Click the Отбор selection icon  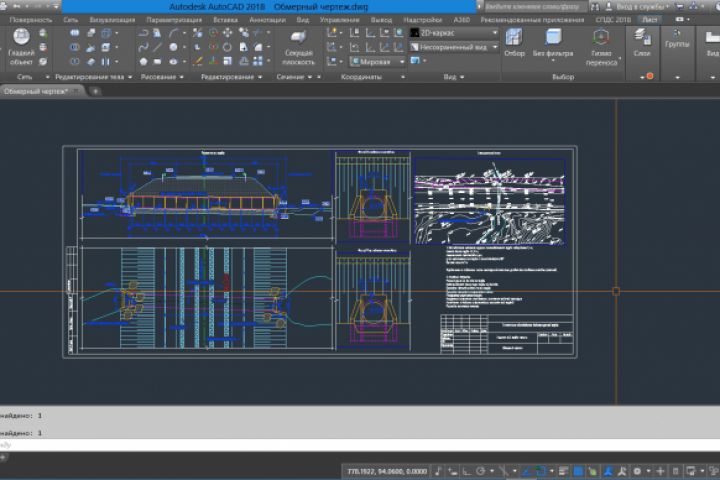515,42
